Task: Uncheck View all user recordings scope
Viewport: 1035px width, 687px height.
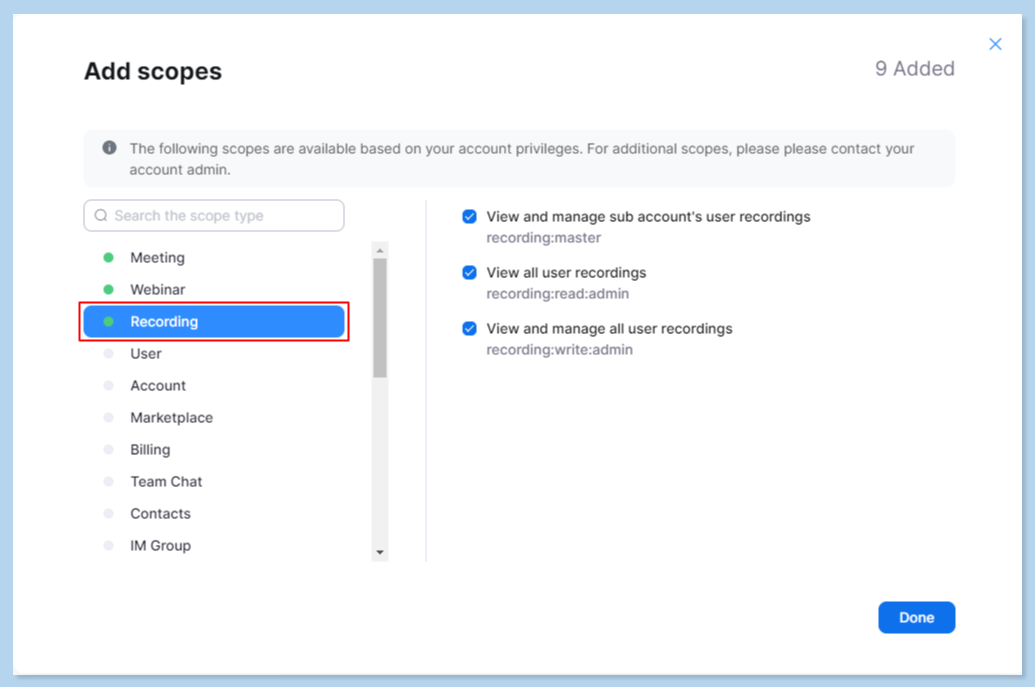Action: point(469,273)
